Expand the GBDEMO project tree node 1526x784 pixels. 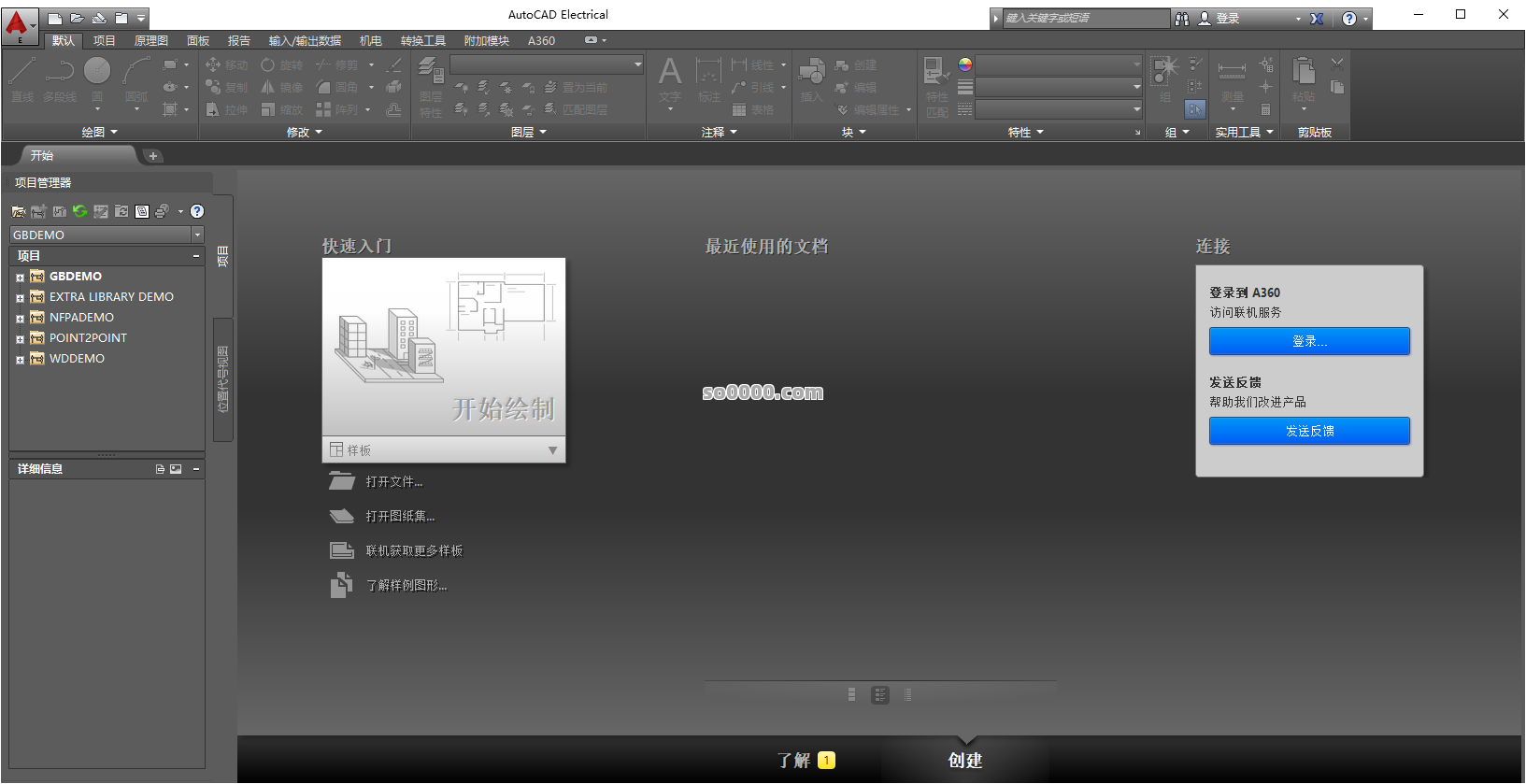click(x=20, y=278)
